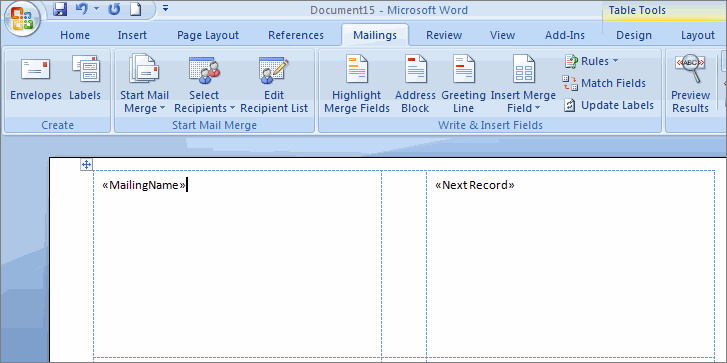Switch to the Insert tab
The width and height of the screenshot is (727, 363).
click(132, 35)
